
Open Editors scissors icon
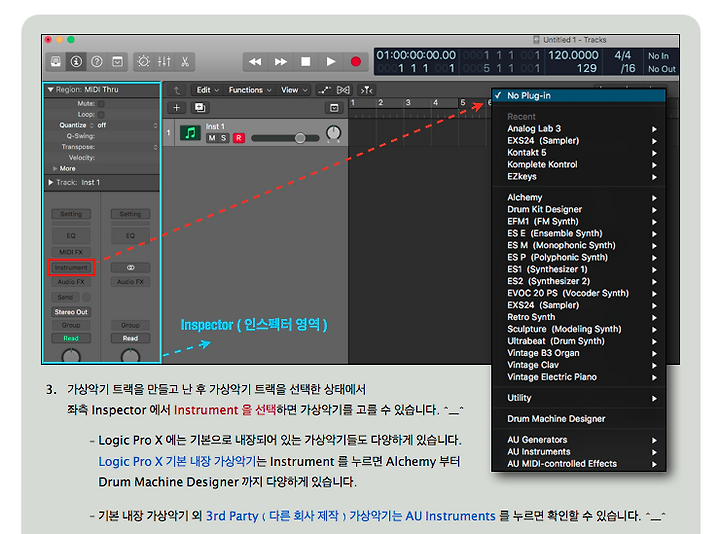[x=185, y=62]
